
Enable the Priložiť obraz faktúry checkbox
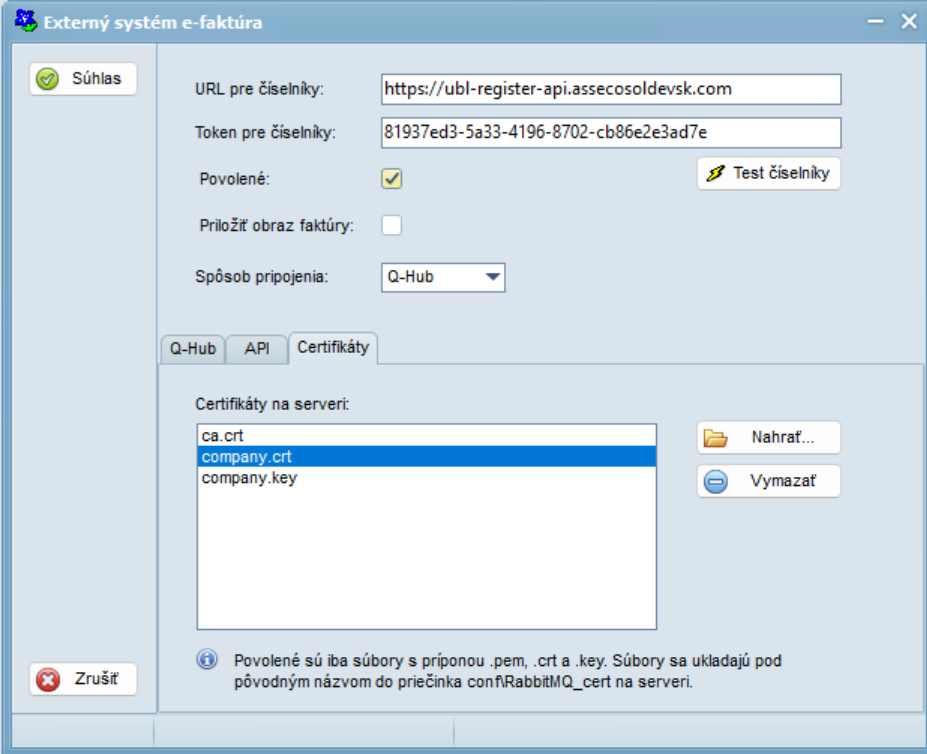coord(391,225)
